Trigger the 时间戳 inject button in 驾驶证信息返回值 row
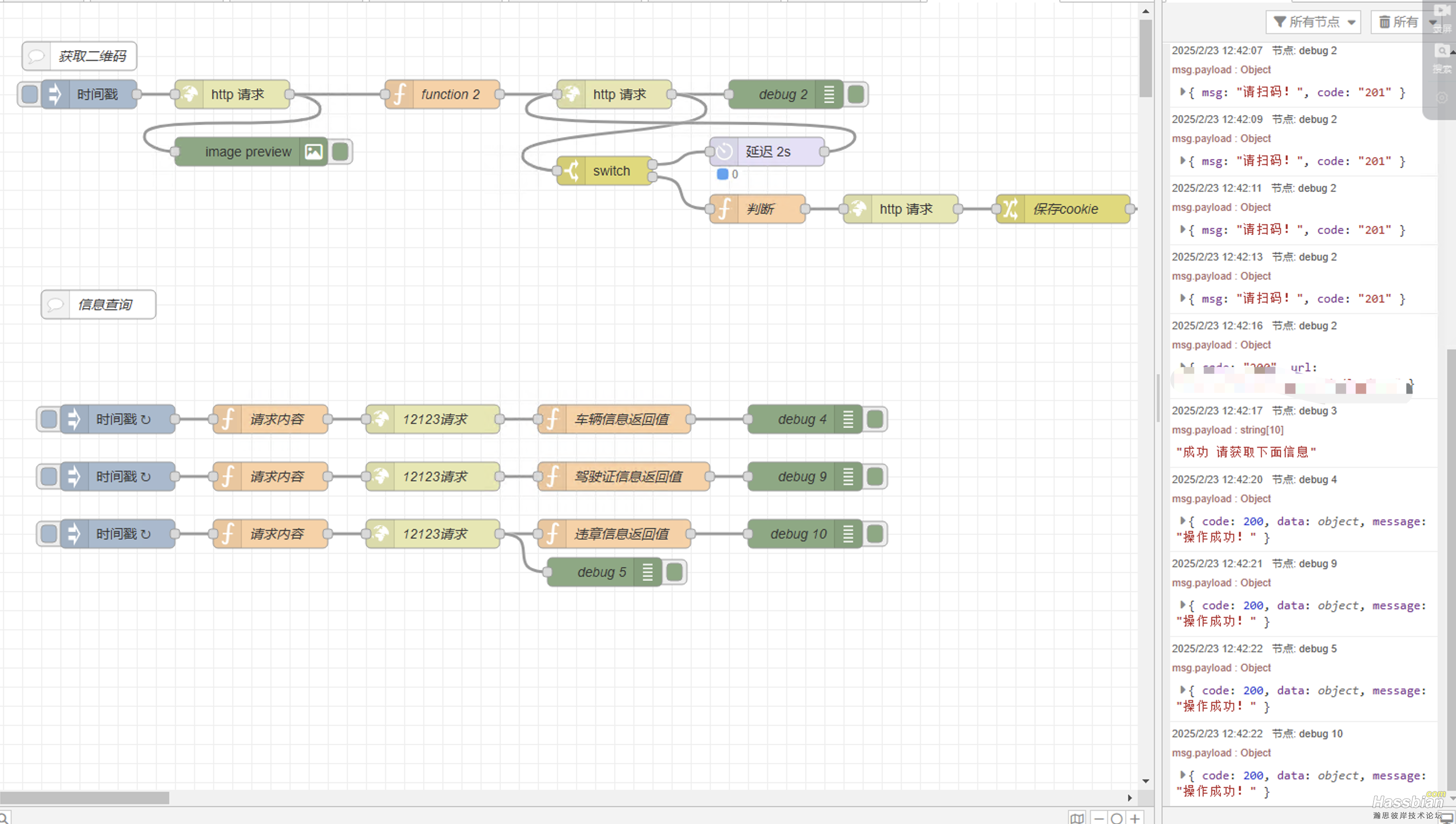This screenshot has width=1456, height=824. (x=49, y=477)
